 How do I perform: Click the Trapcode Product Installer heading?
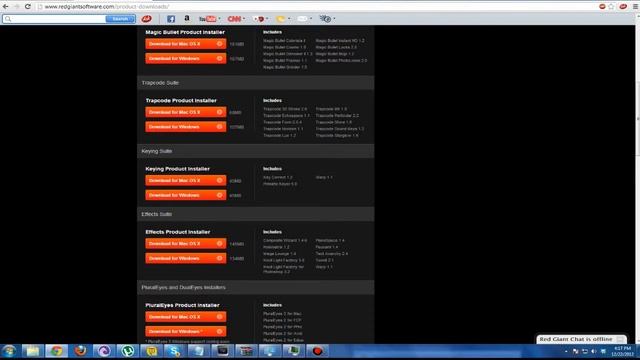[x=181, y=100]
